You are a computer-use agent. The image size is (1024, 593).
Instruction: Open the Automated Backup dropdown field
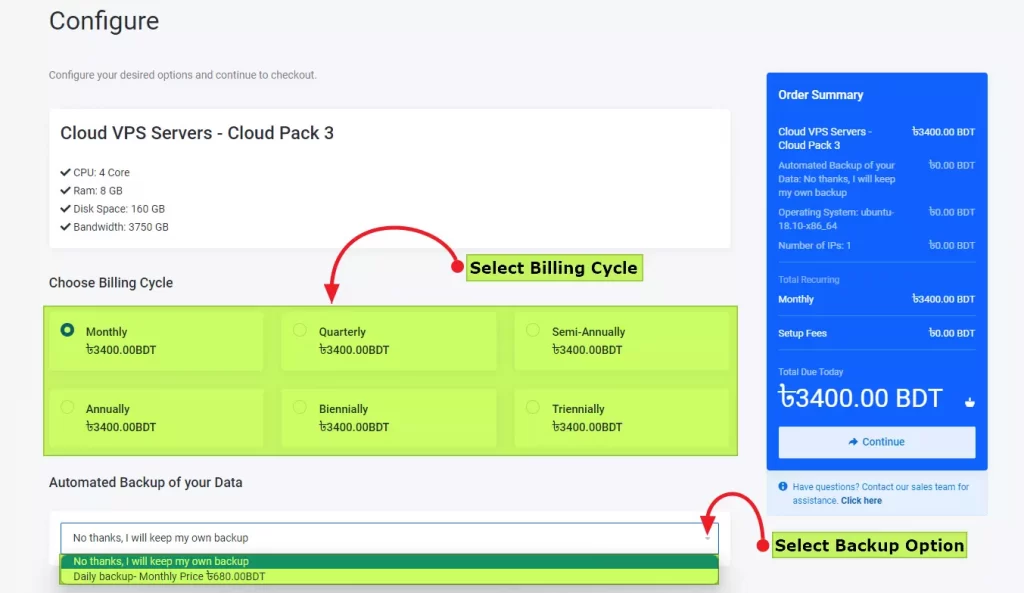[389, 537]
